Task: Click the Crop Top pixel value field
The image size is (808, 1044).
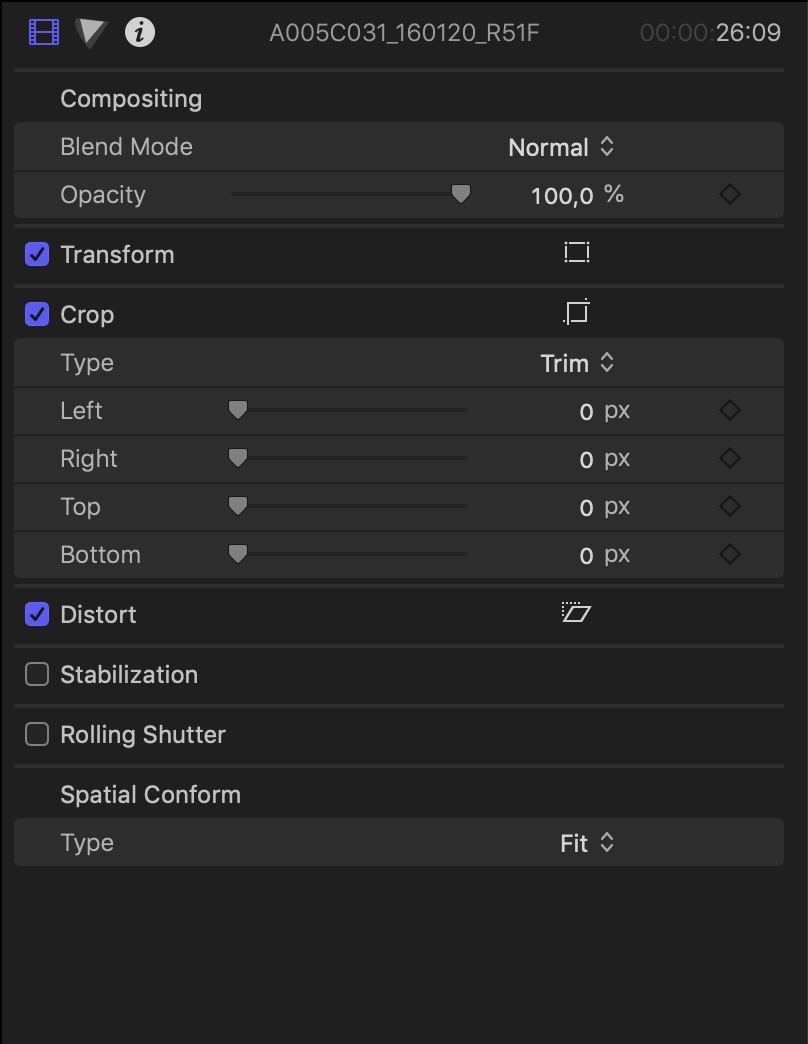Action: [x=586, y=507]
